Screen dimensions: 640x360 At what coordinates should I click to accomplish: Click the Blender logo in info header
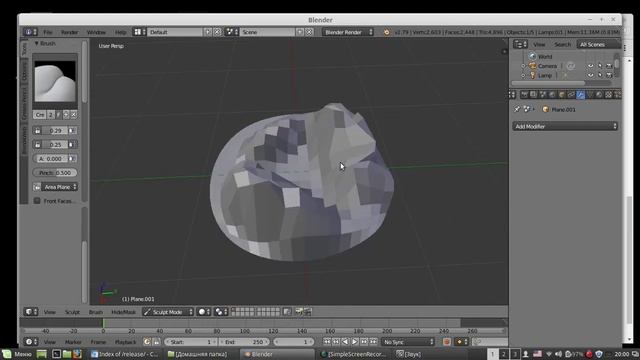[x=386, y=32]
